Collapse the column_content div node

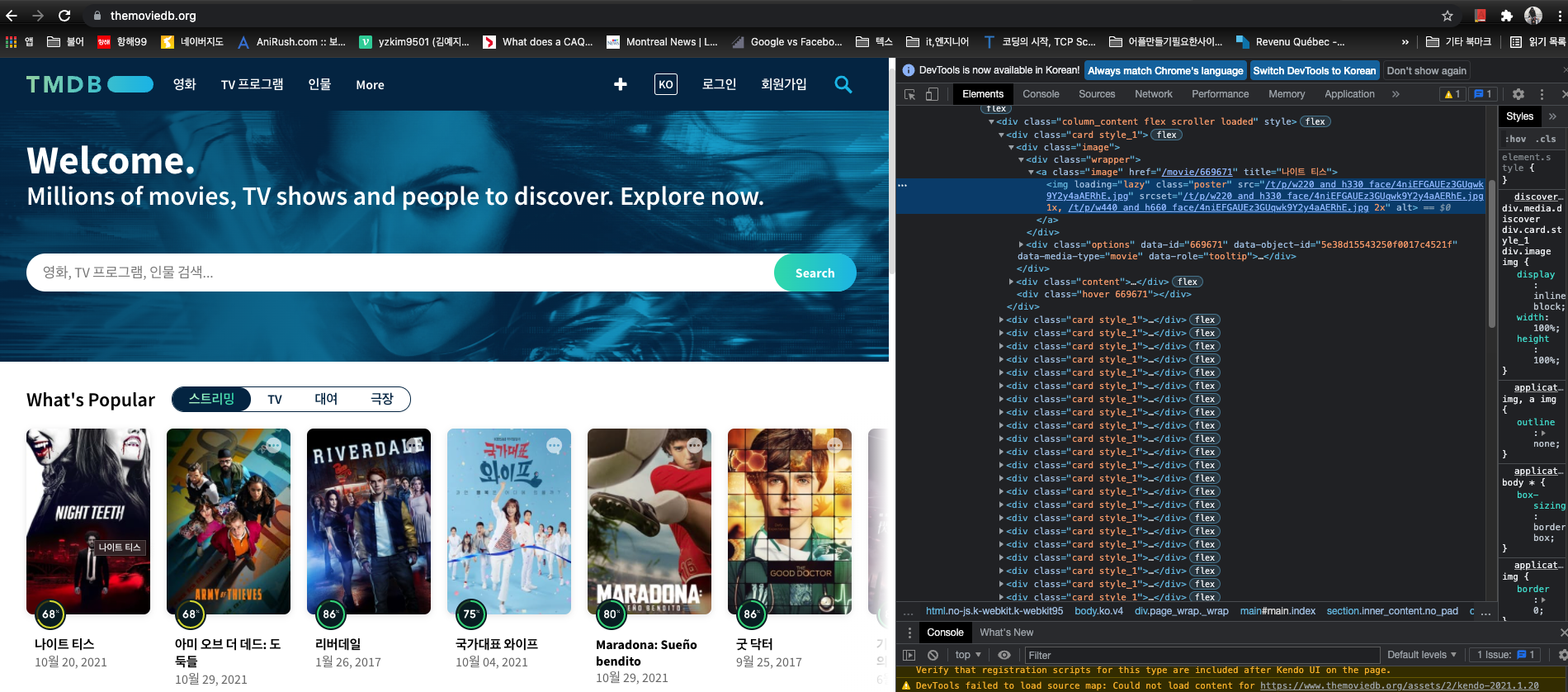[x=991, y=122]
